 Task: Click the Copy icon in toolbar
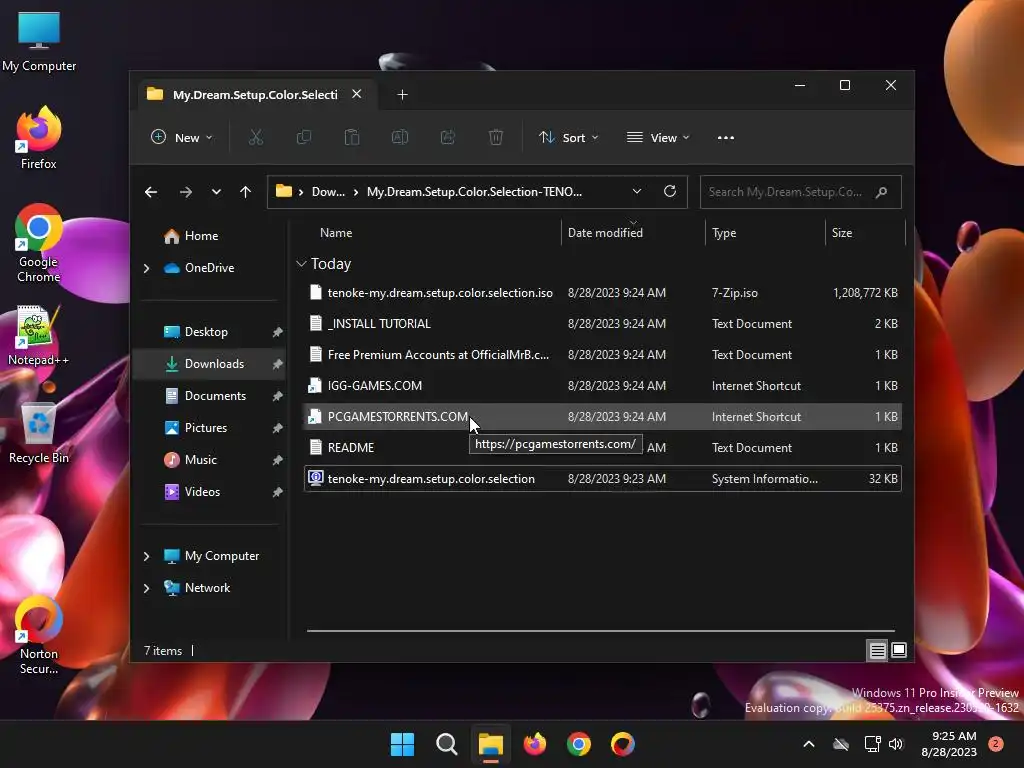304,137
